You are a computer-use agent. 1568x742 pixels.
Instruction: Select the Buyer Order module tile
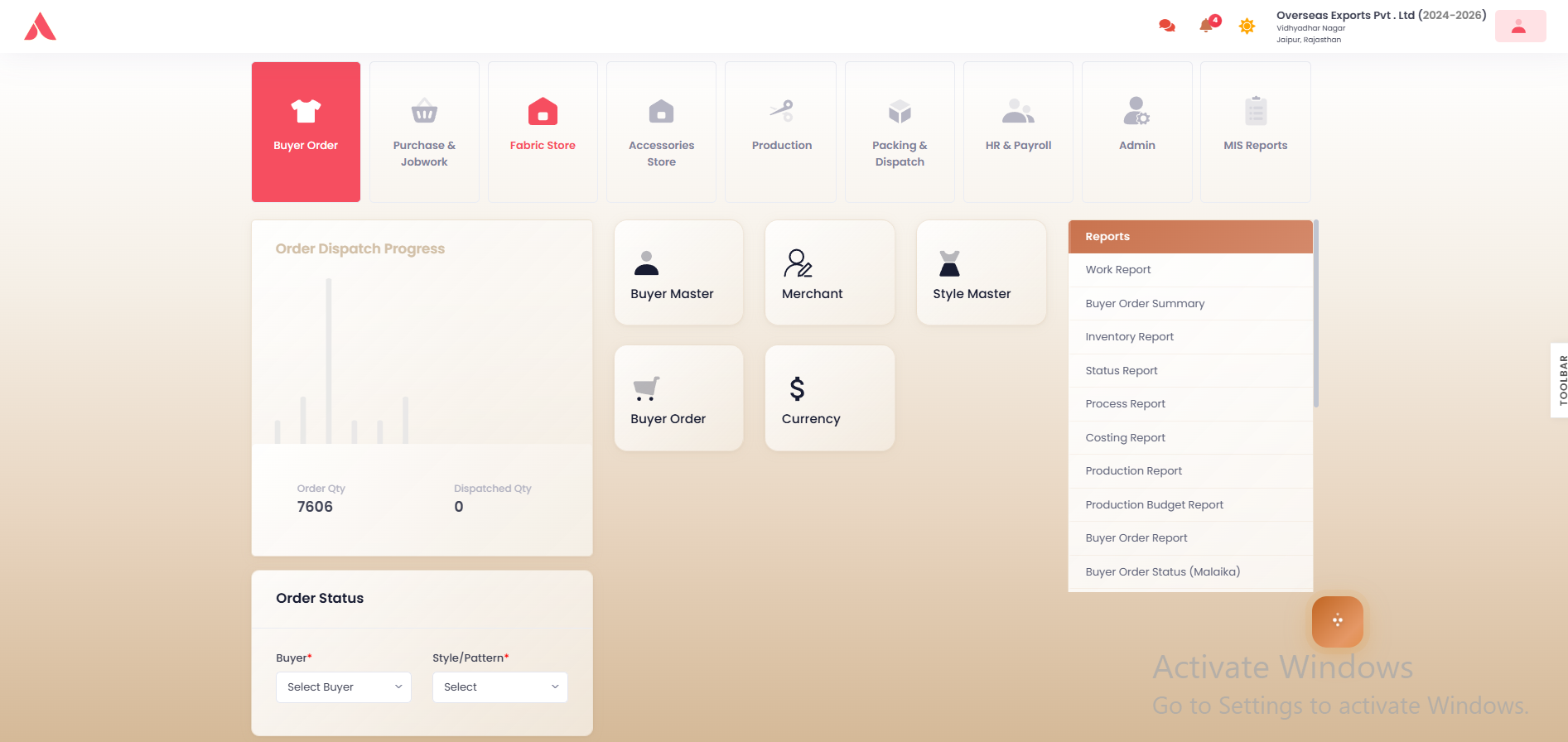(306, 132)
